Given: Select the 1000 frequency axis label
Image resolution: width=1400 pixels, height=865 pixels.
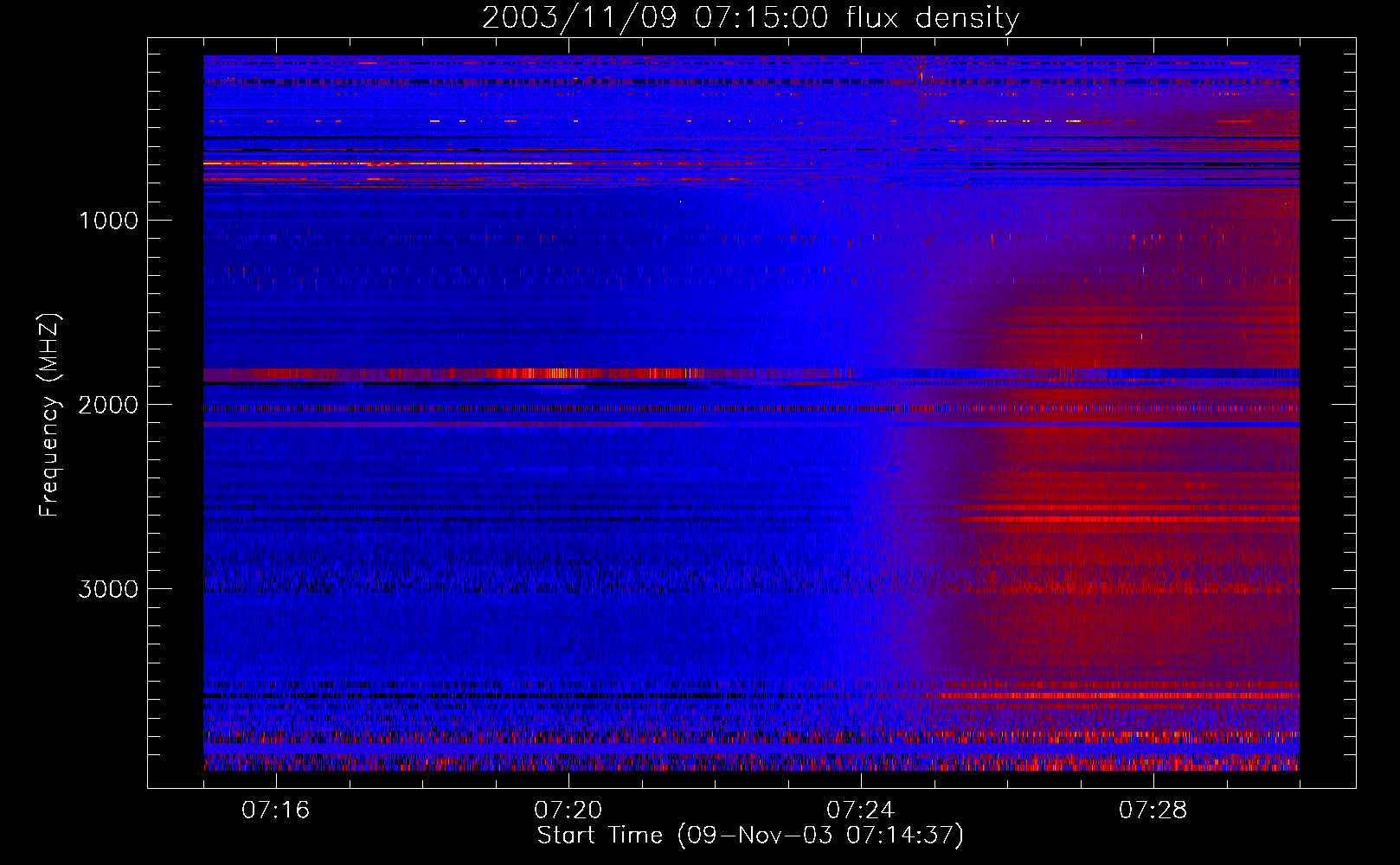Looking at the screenshot, I should [108, 221].
